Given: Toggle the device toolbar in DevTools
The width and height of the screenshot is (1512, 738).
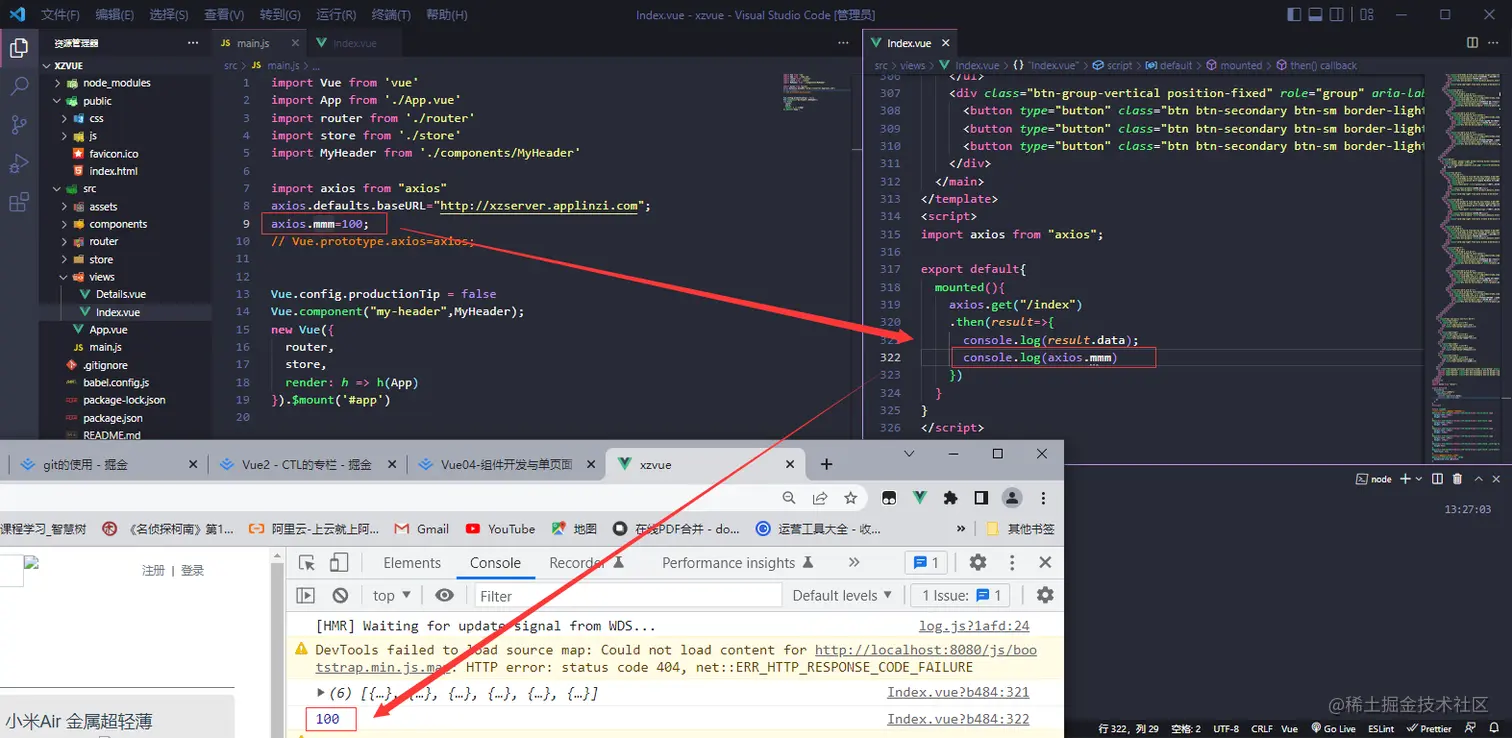Looking at the screenshot, I should 339,563.
